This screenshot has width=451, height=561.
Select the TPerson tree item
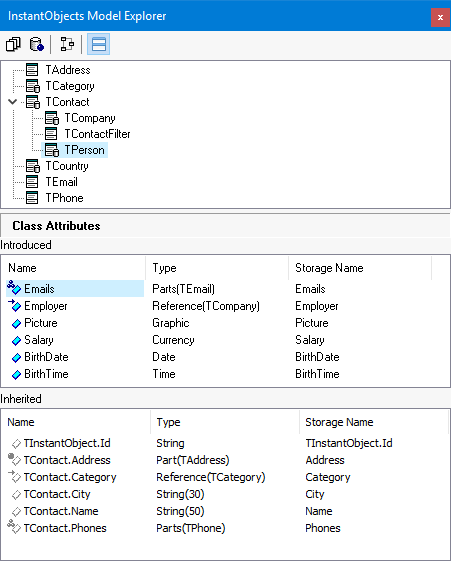point(84,150)
